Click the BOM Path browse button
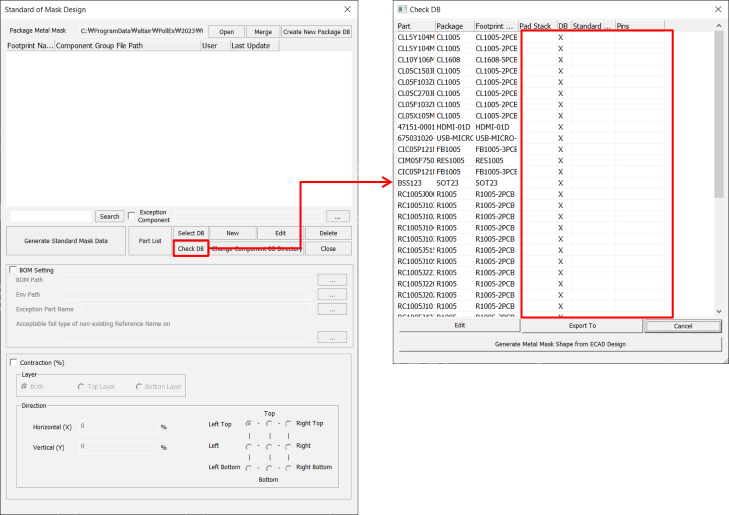The width and height of the screenshot is (729, 515). (x=331, y=280)
